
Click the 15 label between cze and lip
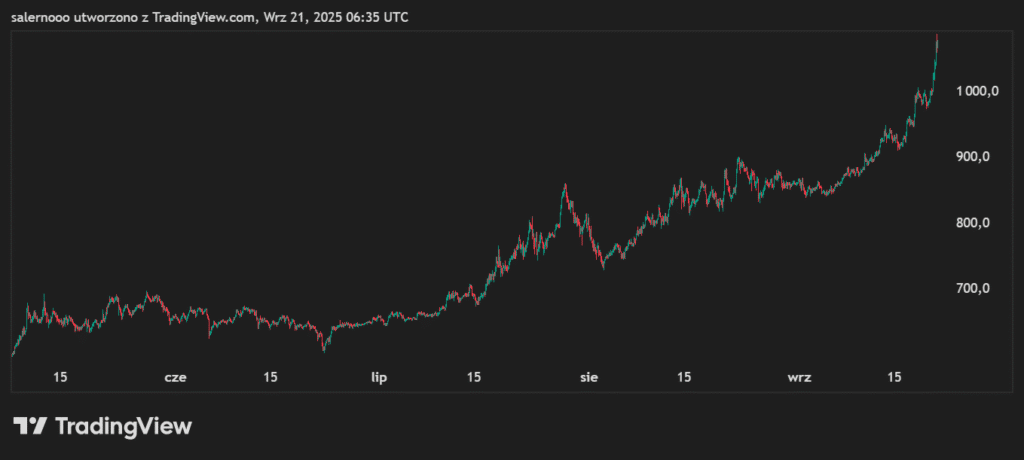click(x=270, y=377)
